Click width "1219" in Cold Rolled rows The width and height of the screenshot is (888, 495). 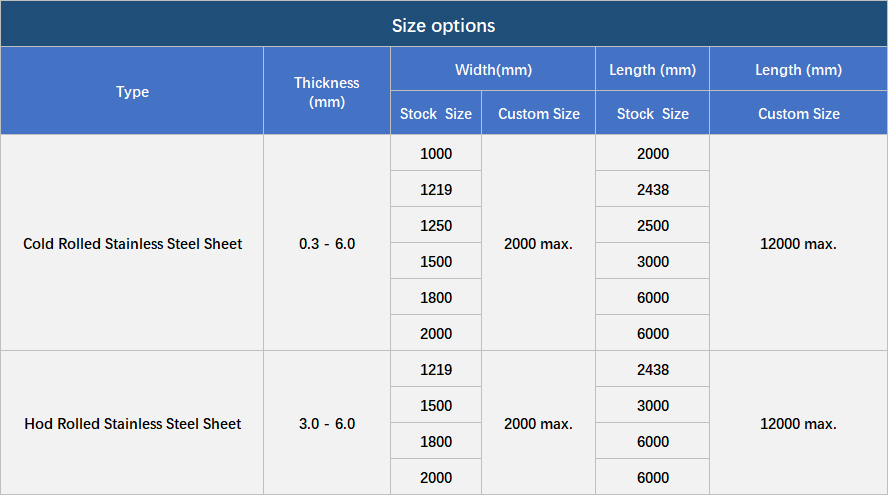coord(436,190)
